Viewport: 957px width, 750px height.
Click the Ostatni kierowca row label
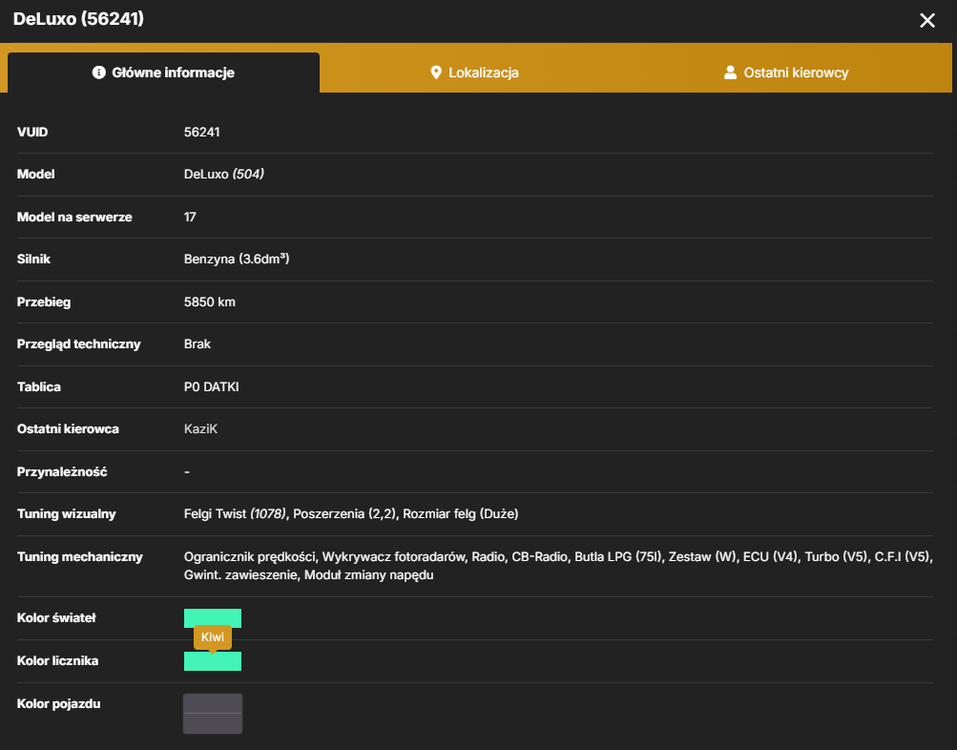(68, 429)
